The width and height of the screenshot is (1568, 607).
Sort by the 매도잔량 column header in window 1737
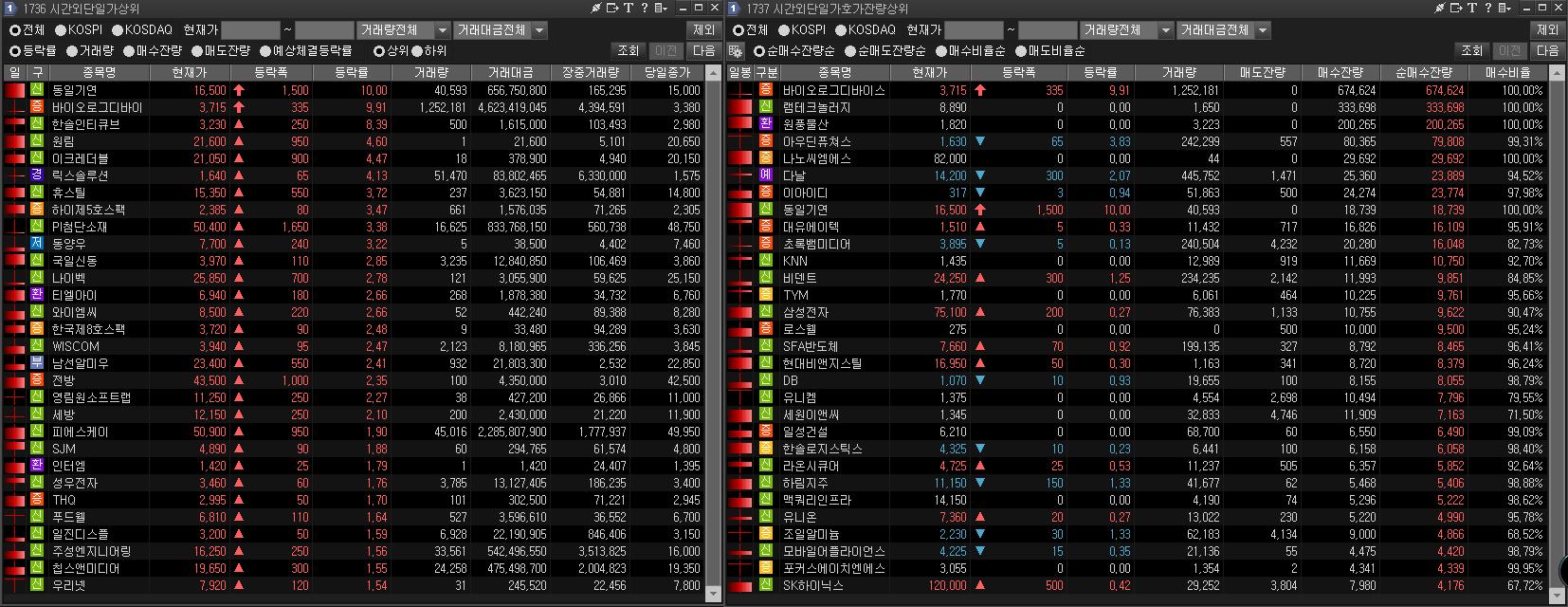click(1263, 71)
